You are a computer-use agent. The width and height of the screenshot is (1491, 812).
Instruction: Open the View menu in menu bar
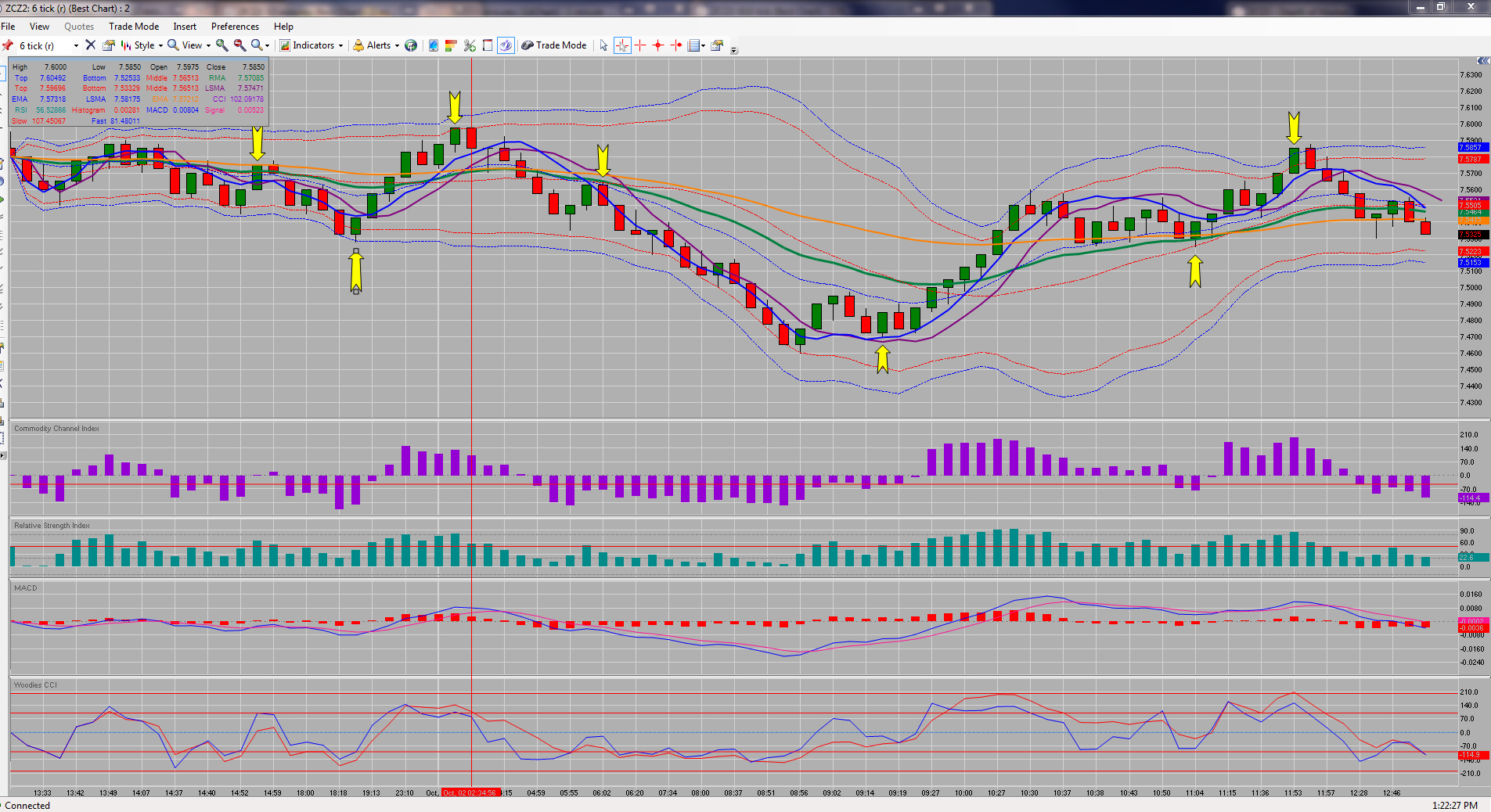(39, 27)
